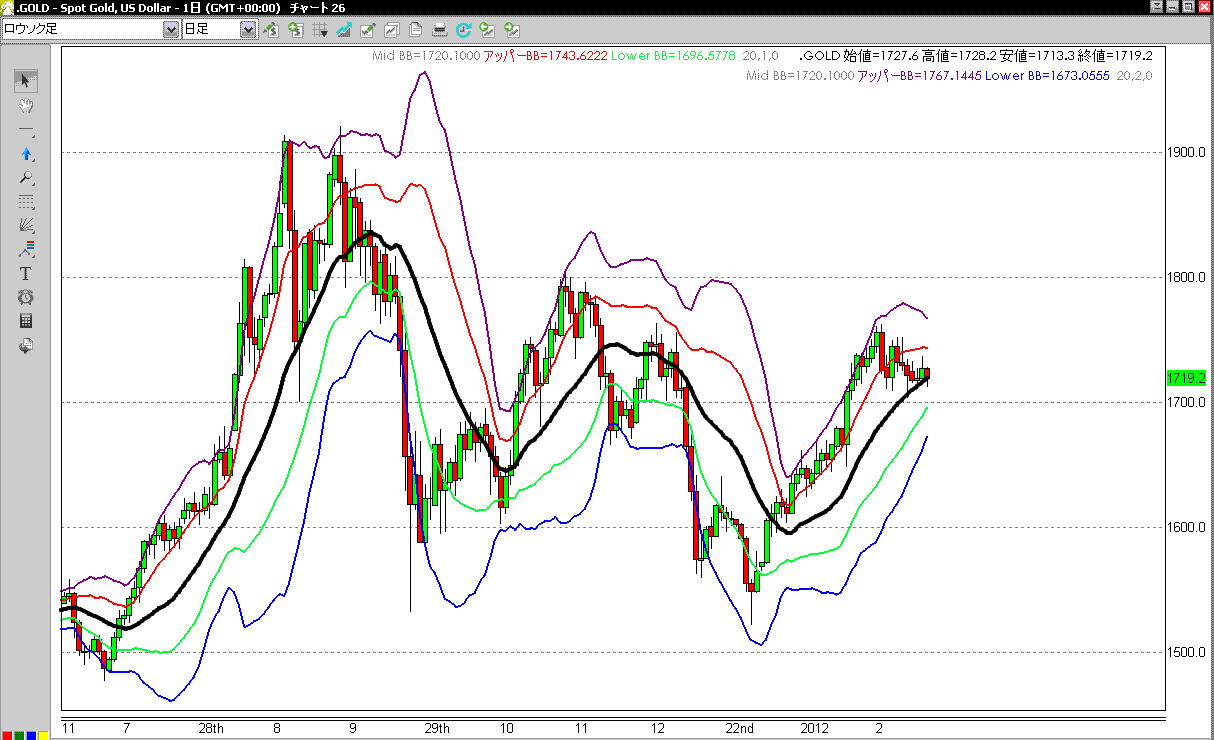1214x740 pixels.
Task: Select the arrow pointer tool
Action: [x=26, y=81]
